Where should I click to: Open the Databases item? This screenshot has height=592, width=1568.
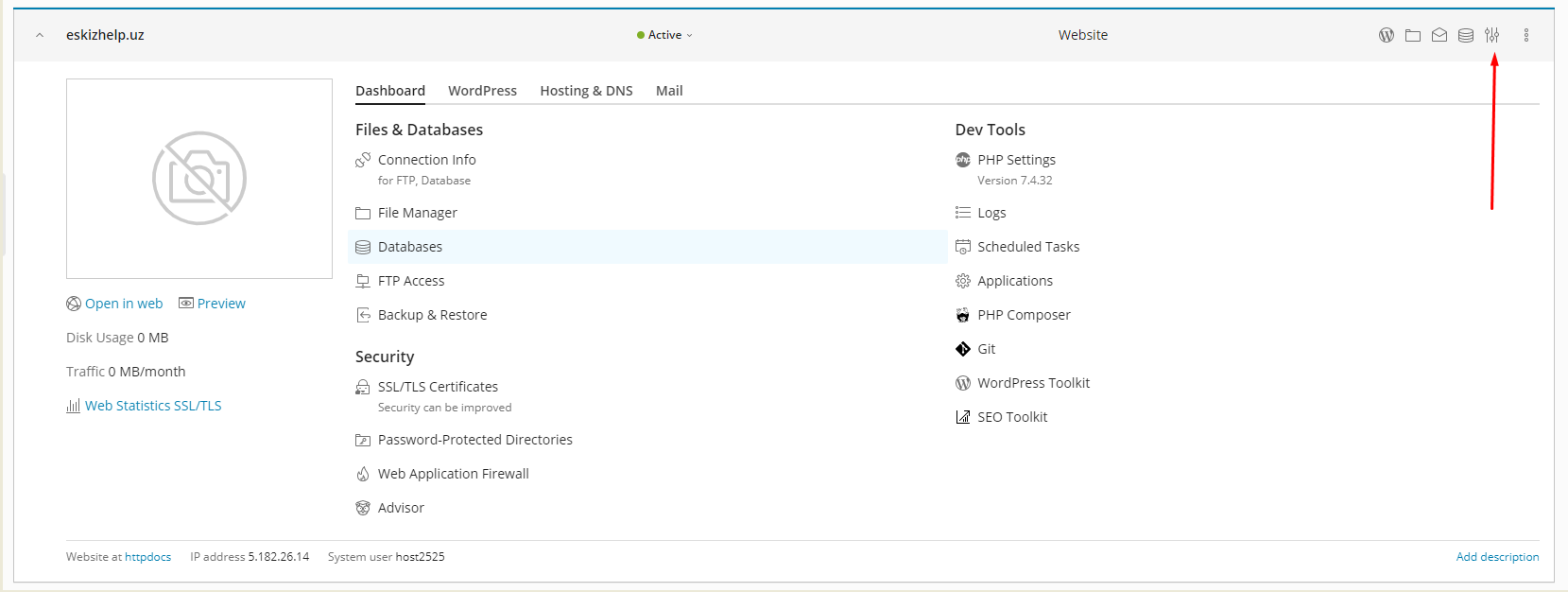pos(409,247)
